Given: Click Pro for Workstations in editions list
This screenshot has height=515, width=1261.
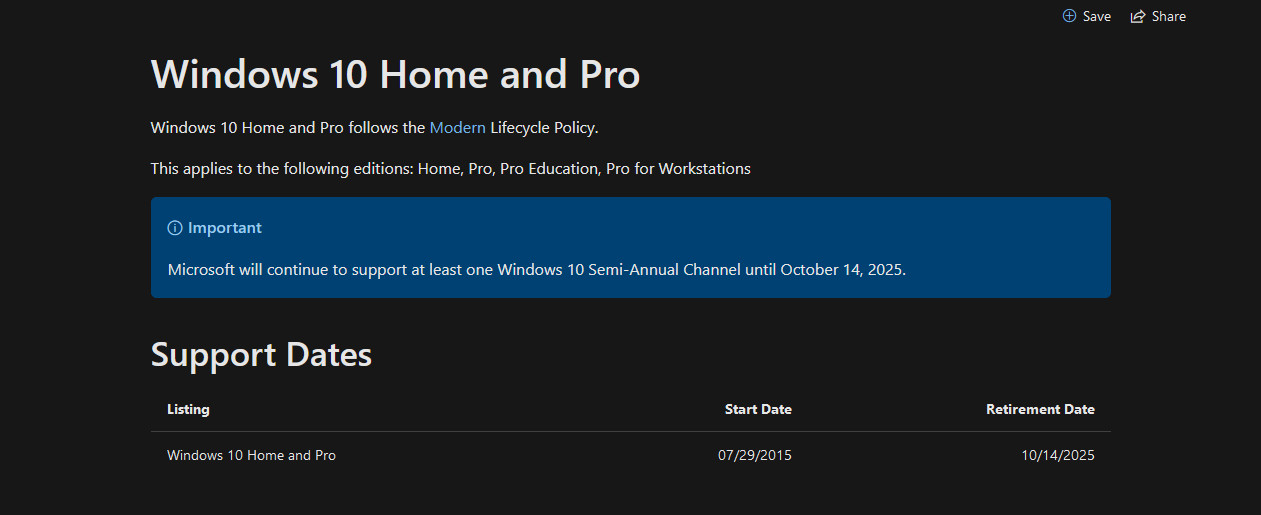Looking at the screenshot, I should [x=678, y=168].
